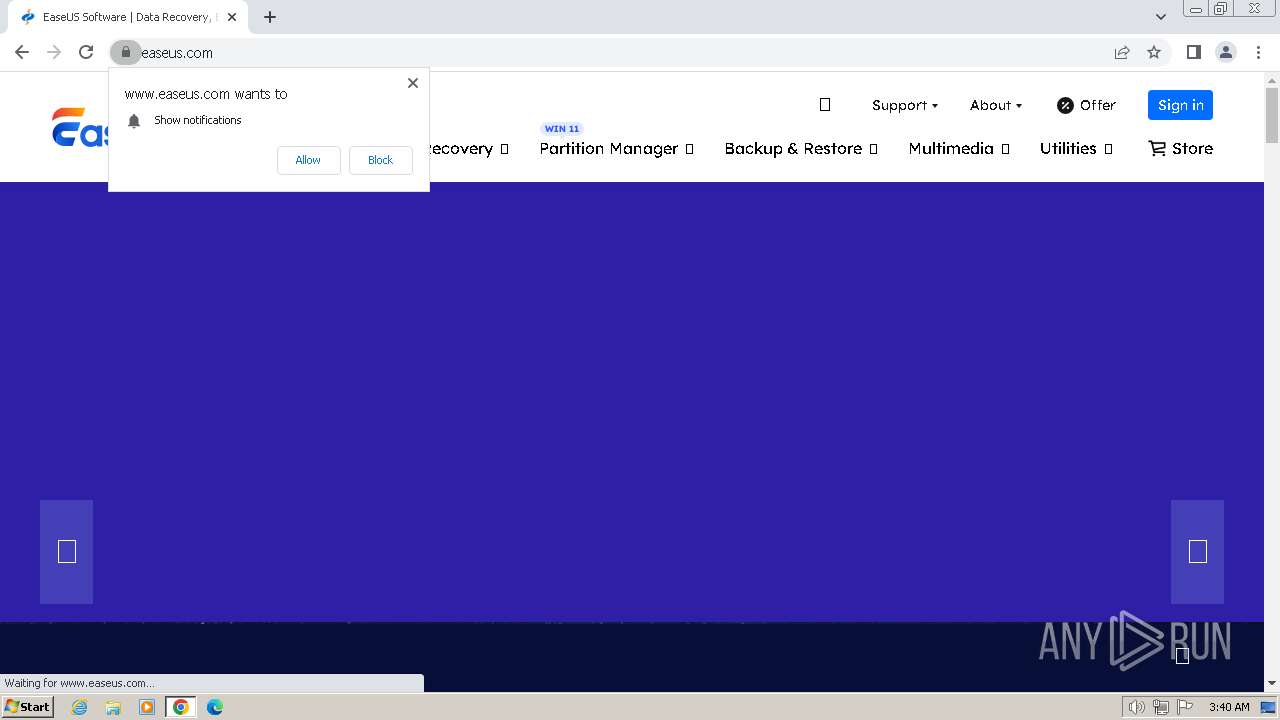1280x720 pixels.
Task: Open Utilities dropdown
Action: (1076, 148)
